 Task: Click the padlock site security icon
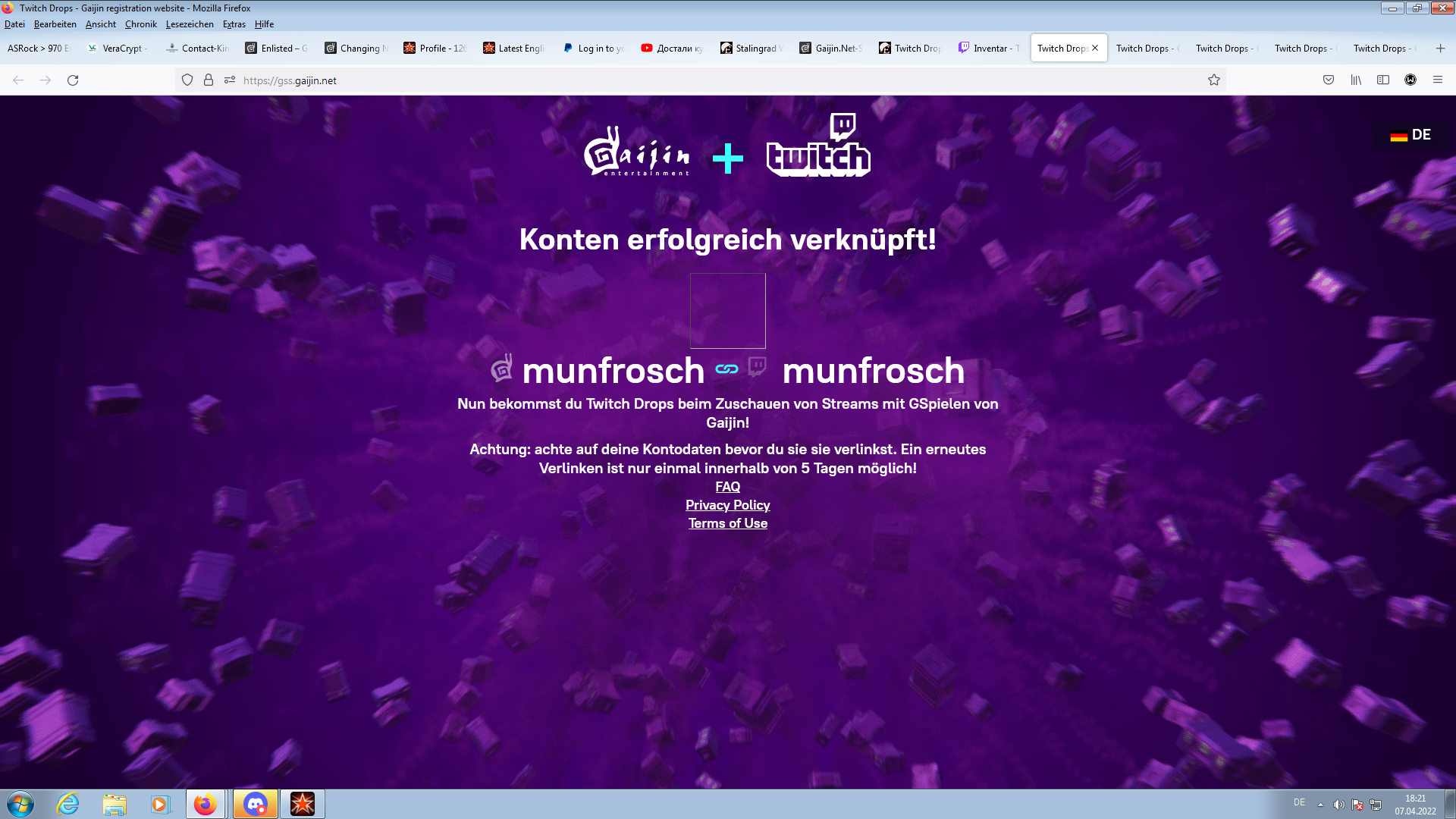coord(209,80)
